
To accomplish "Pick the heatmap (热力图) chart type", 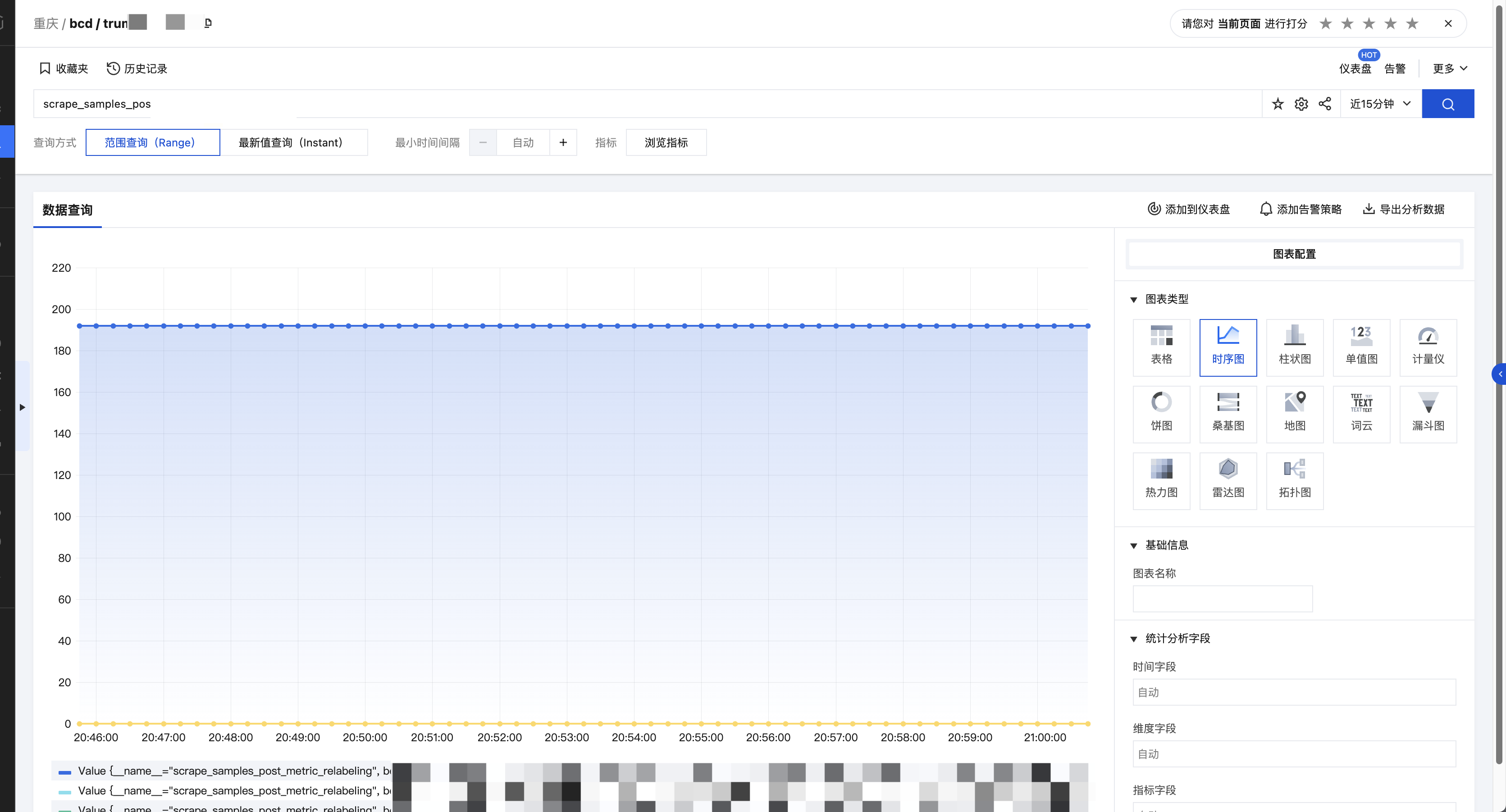I will click(1161, 480).
